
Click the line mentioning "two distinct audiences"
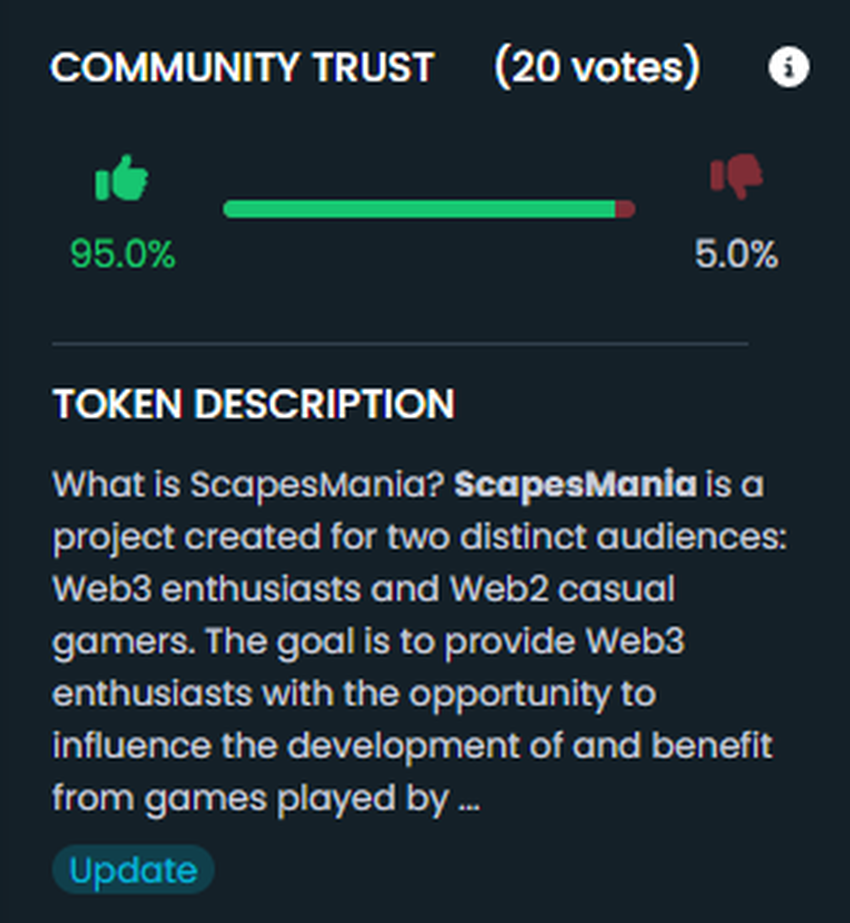point(420,537)
